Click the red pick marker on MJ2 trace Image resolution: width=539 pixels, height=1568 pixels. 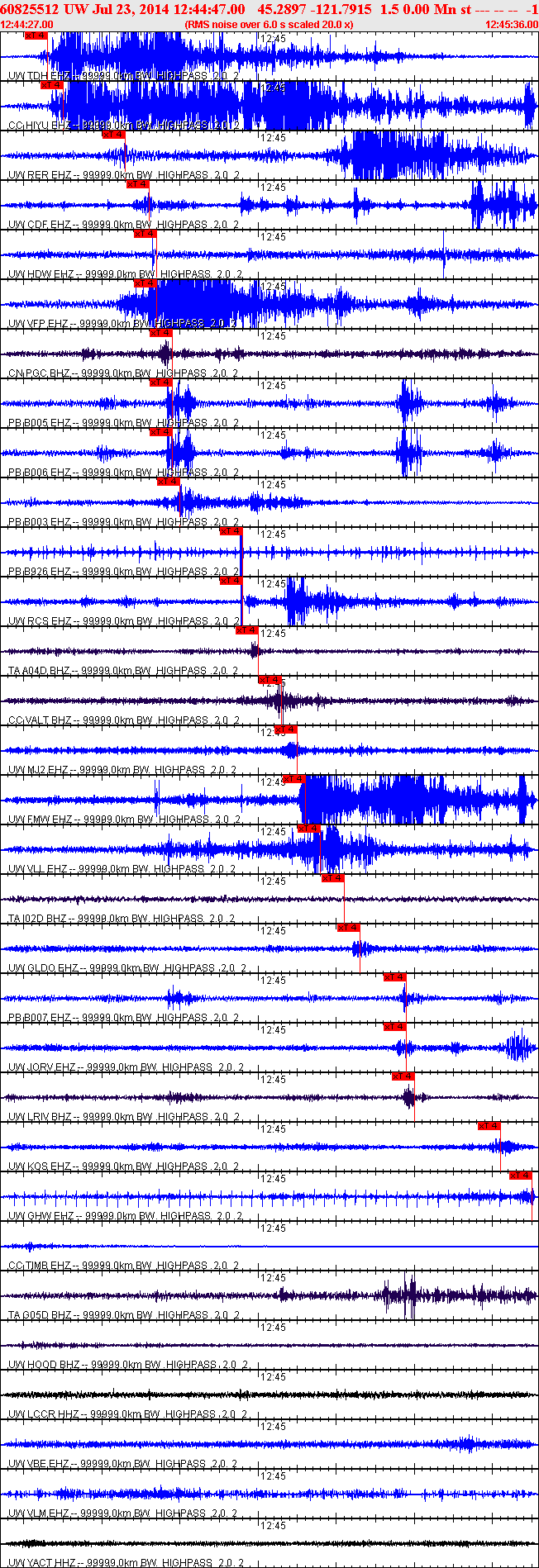[x=286, y=729]
